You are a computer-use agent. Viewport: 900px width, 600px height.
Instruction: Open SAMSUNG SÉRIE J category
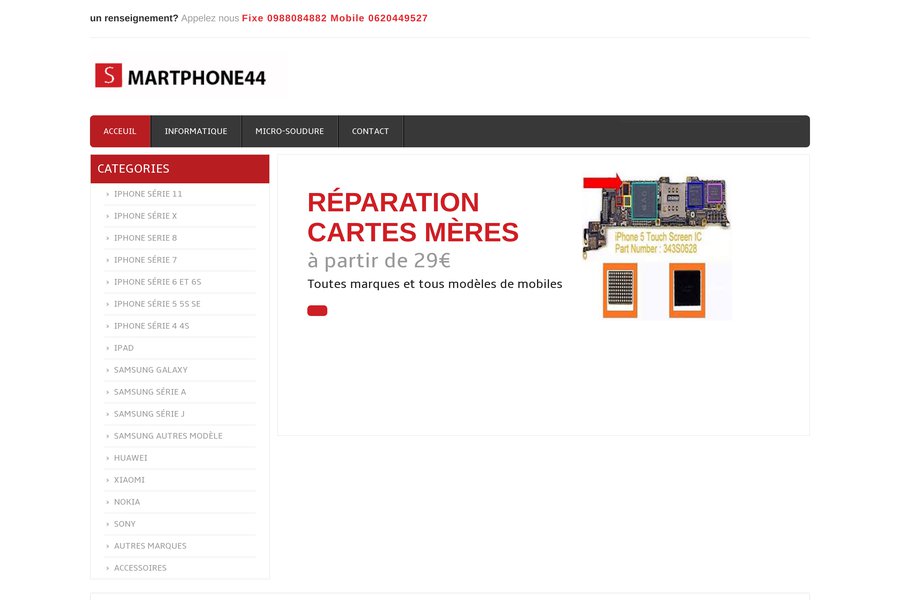149,414
